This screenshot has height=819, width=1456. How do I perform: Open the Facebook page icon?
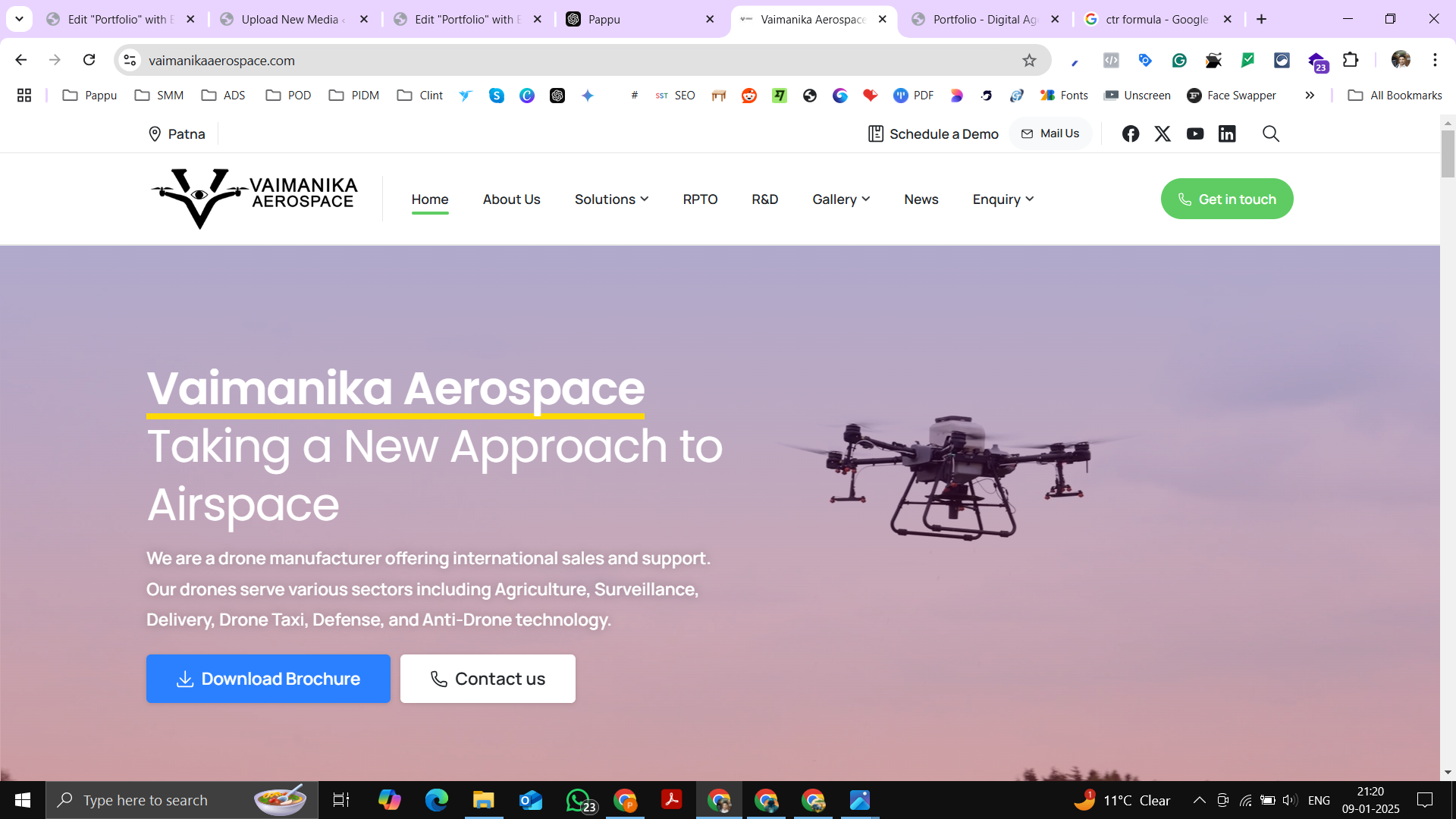[x=1131, y=134]
